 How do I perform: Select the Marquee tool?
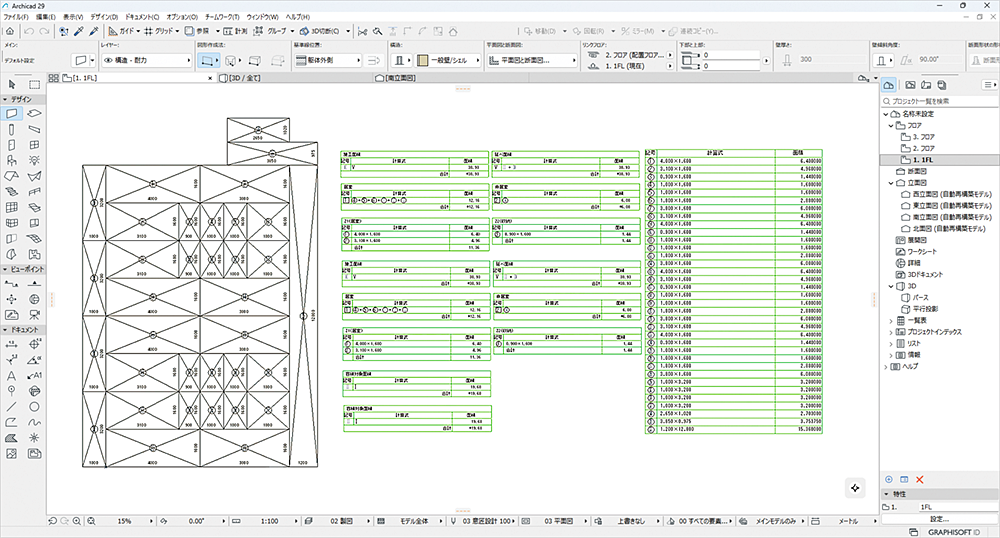pyautogui.click(x=35, y=84)
